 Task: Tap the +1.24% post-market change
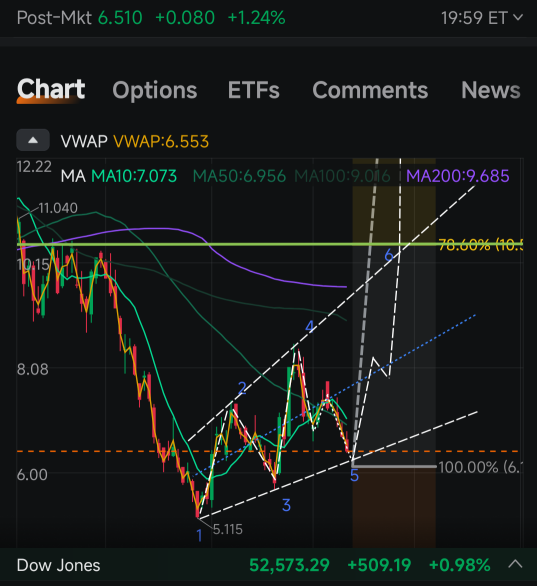point(256,18)
